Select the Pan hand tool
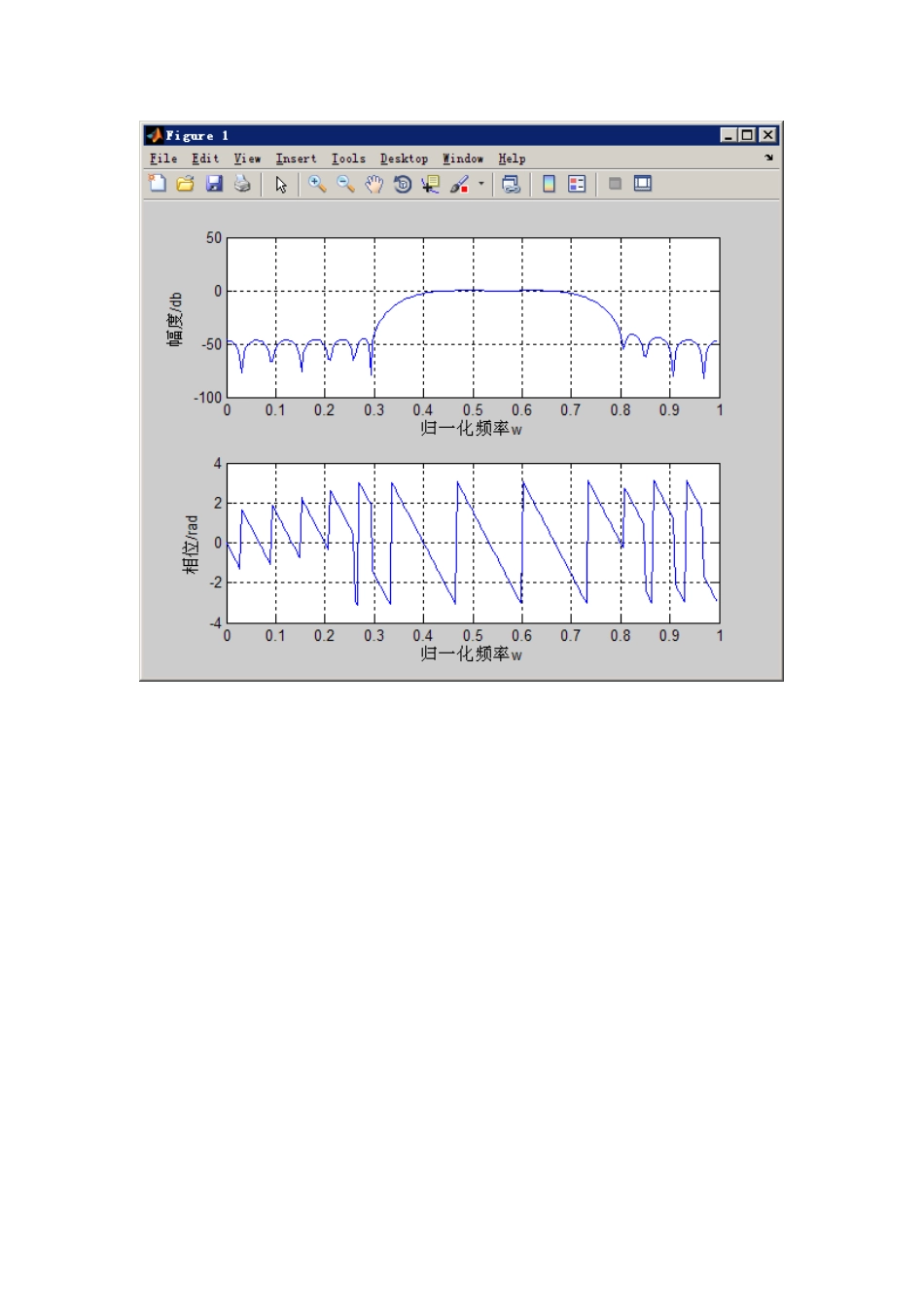924x1307 pixels. click(x=373, y=184)
